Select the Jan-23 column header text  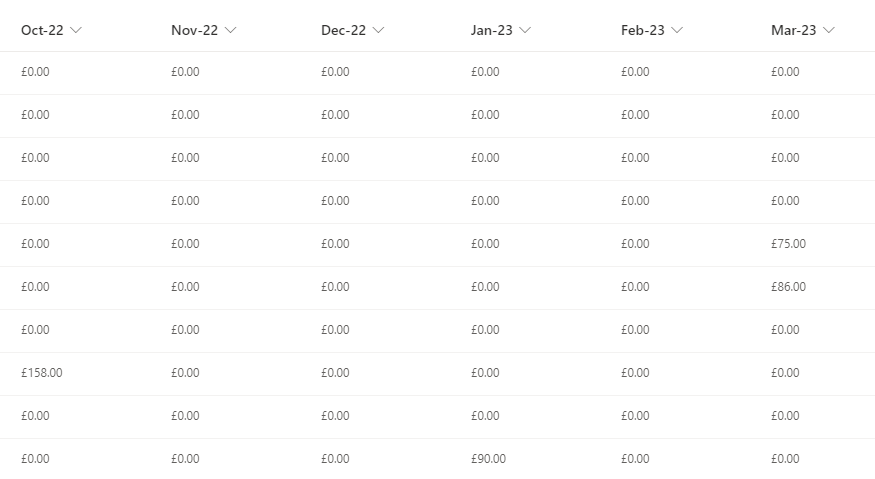[492, 30]
